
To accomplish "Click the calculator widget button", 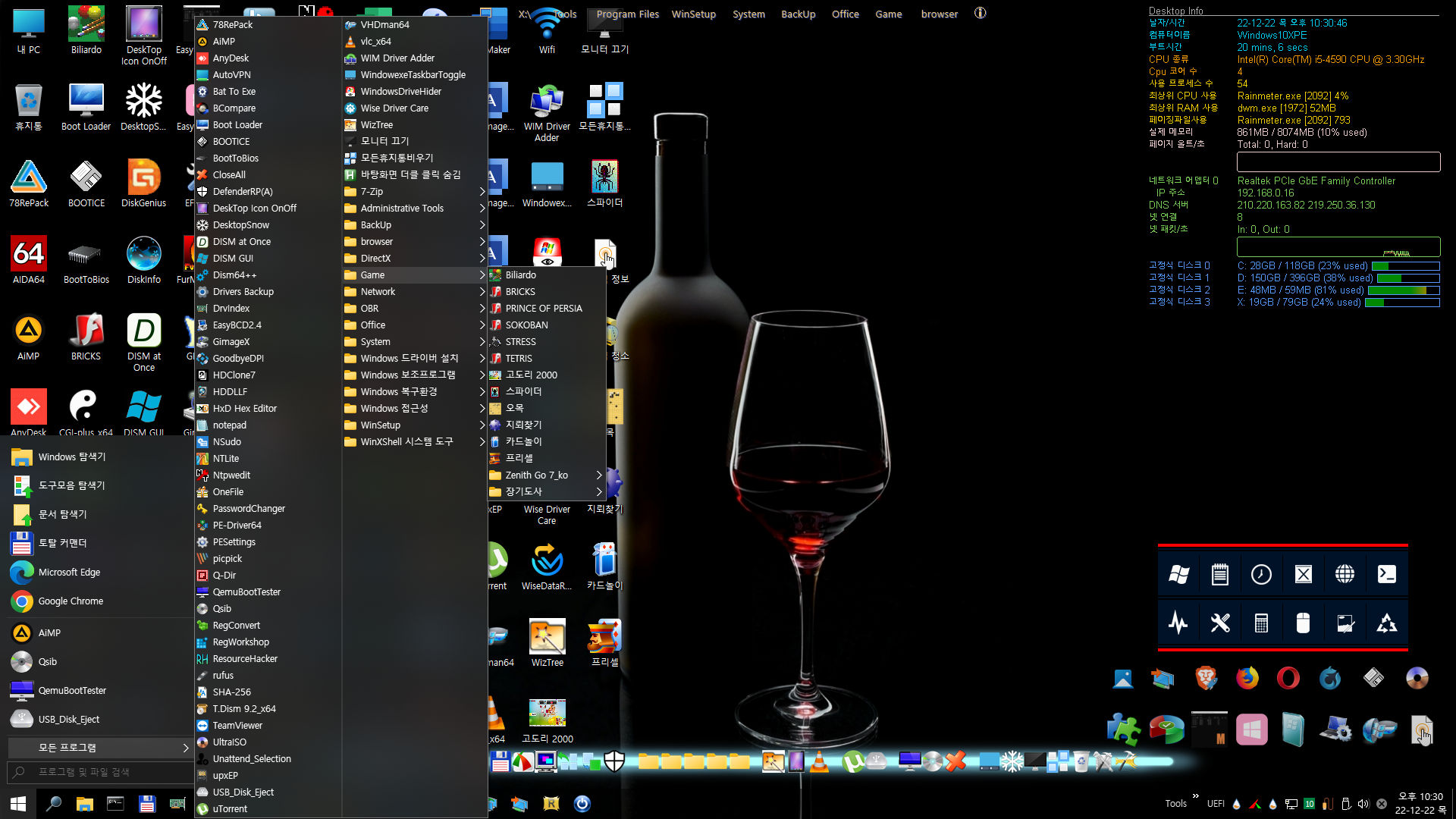I will pos(1261,623).
